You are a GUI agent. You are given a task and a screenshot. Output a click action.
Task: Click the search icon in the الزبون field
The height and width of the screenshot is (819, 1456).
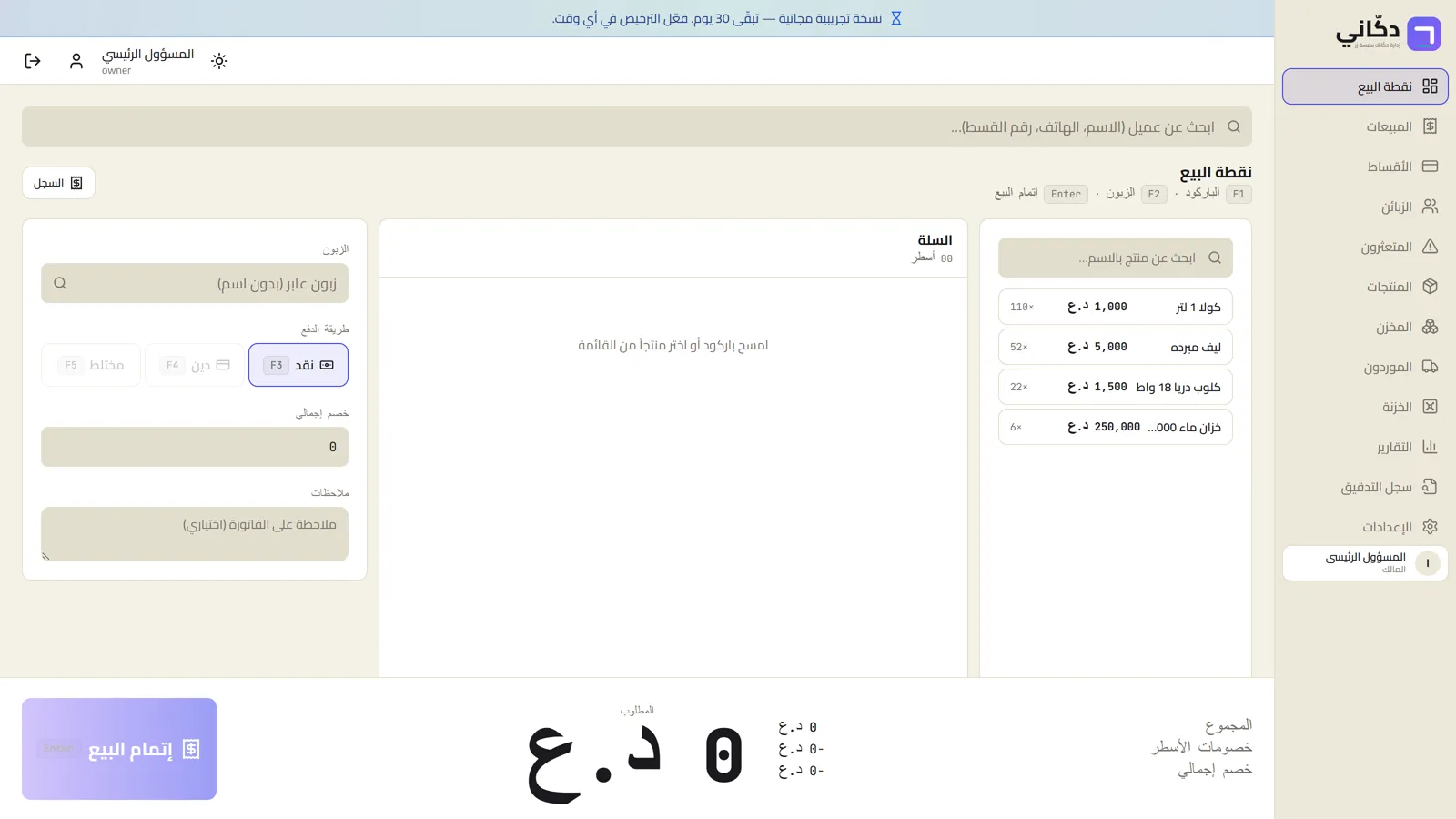(60, 283)
